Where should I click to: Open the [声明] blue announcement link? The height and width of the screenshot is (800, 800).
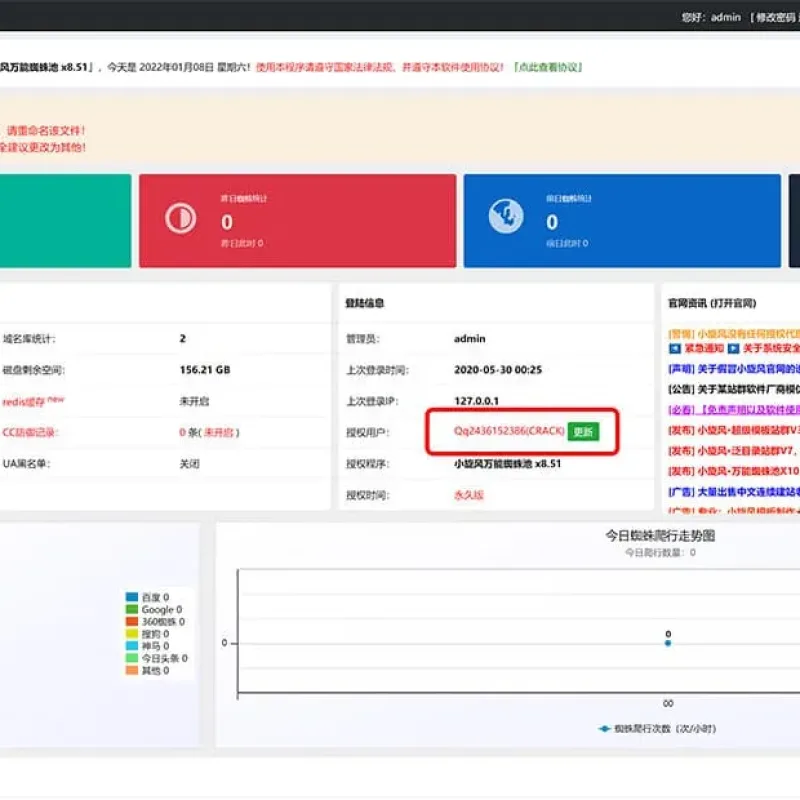pos(734,369)
